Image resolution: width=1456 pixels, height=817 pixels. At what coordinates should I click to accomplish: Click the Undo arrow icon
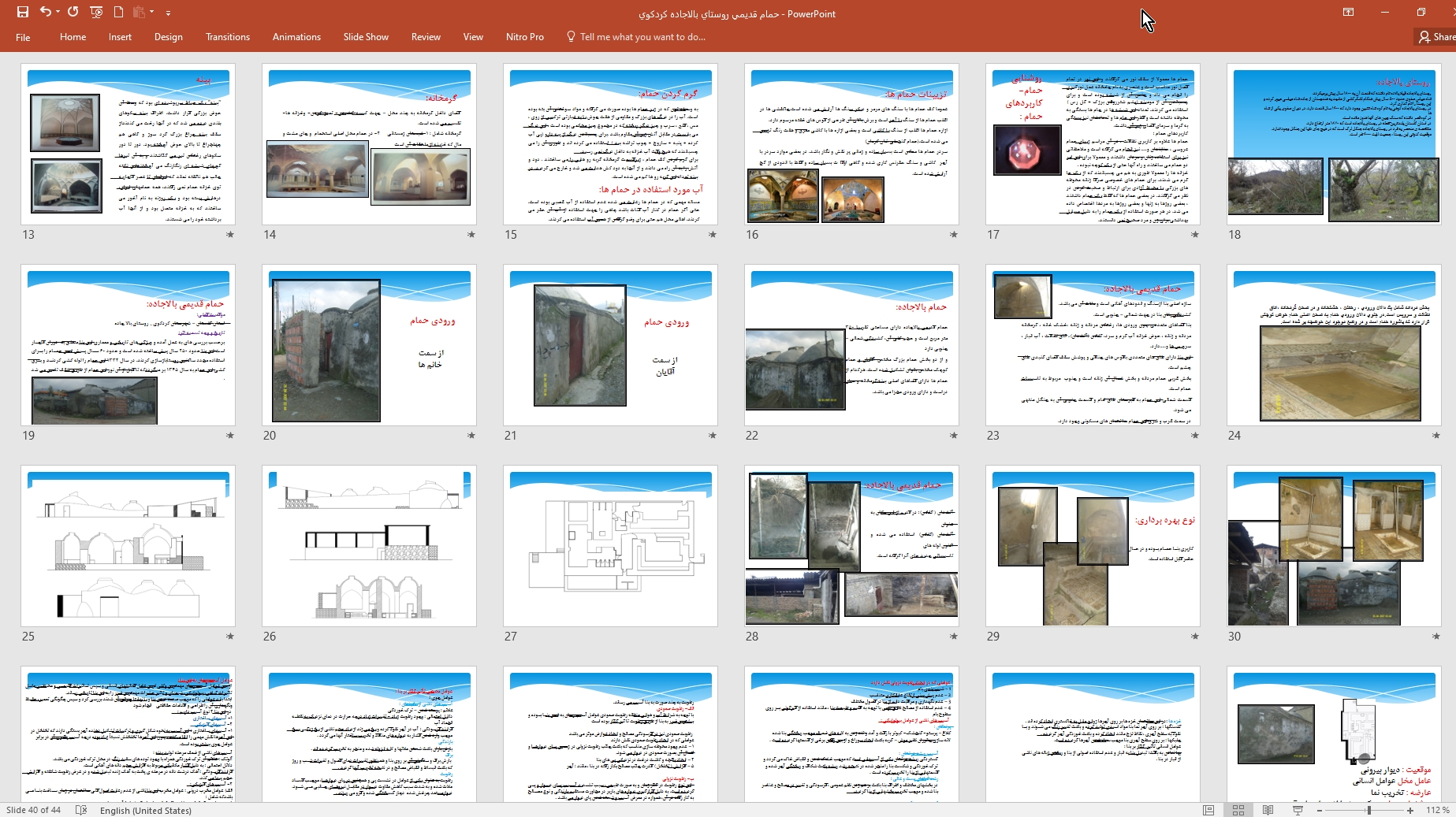(45, 12)
